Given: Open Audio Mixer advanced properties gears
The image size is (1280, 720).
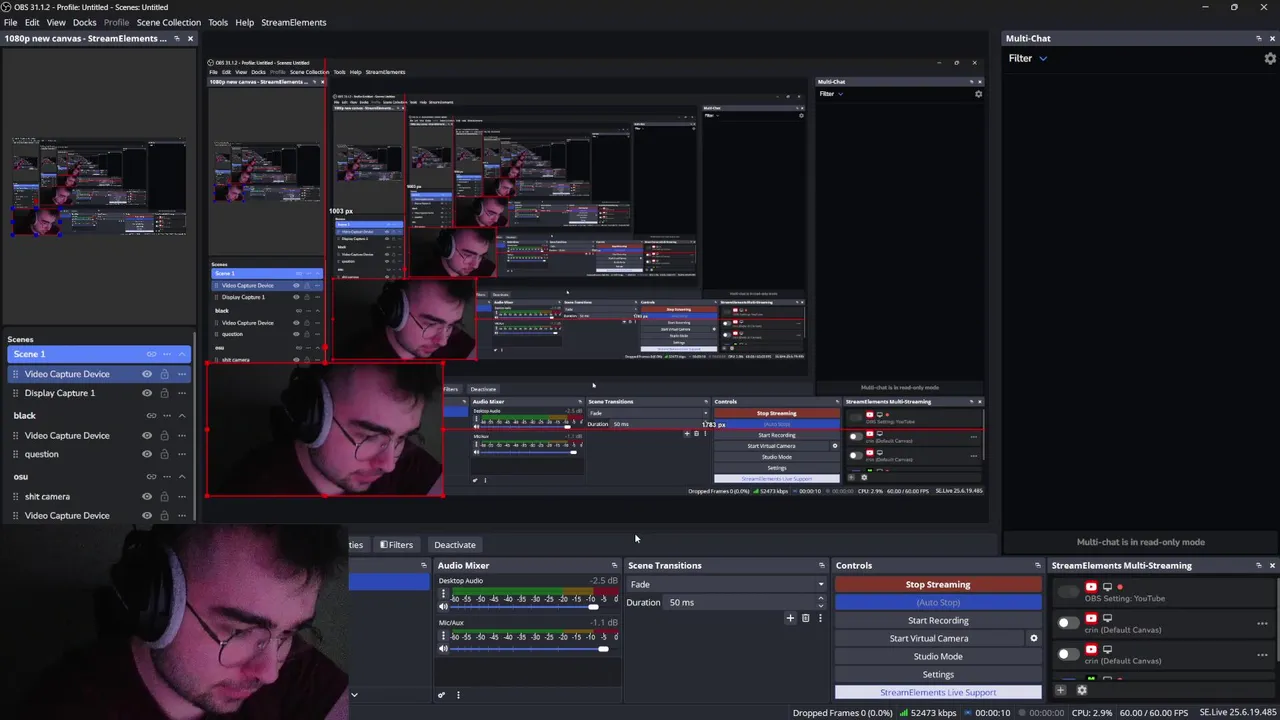Looking at the screenshot, I should point(441,695).
